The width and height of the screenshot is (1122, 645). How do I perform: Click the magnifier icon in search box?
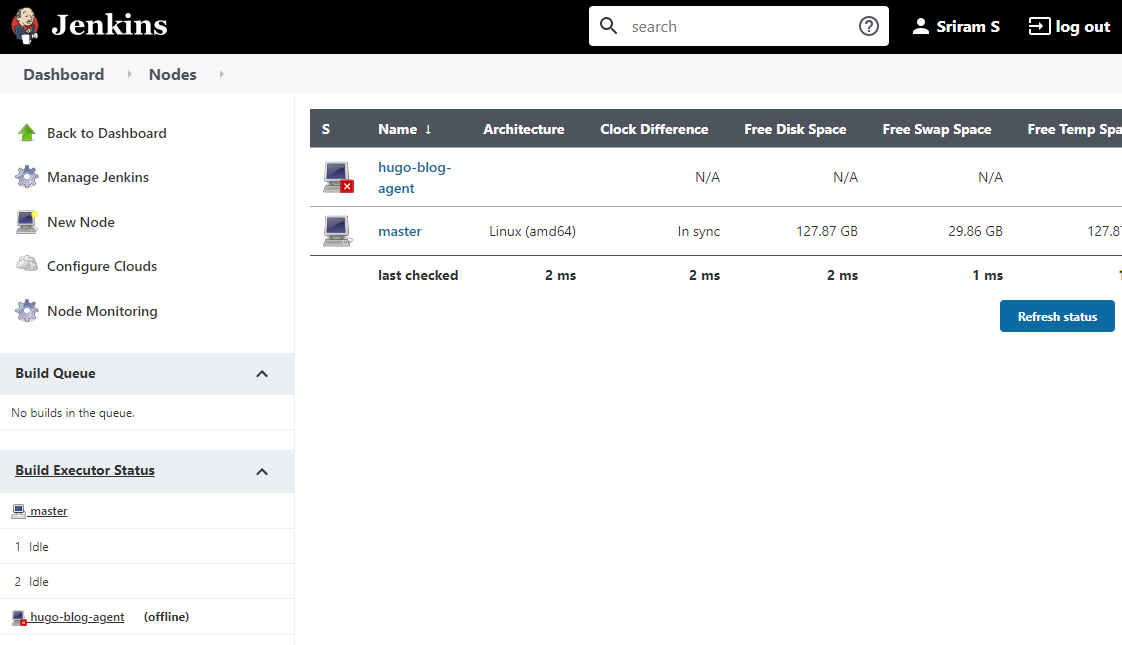tap(608, 26)
